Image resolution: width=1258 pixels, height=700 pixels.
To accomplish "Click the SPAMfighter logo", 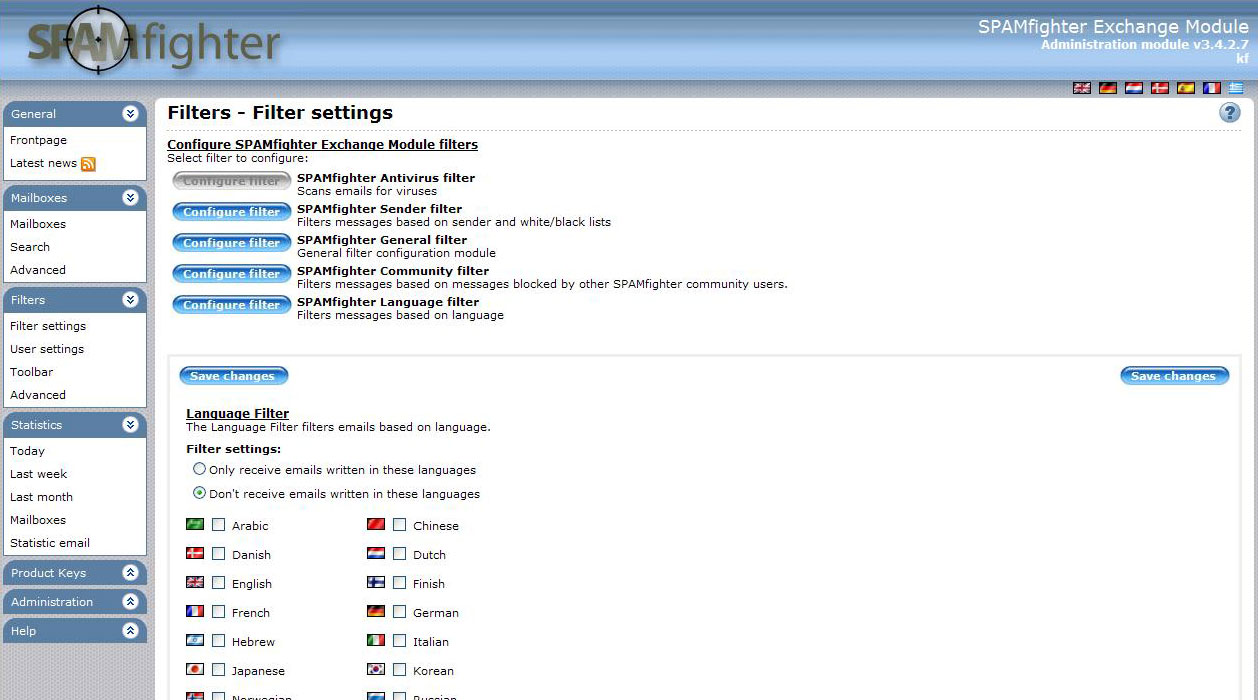I will 153,42.
